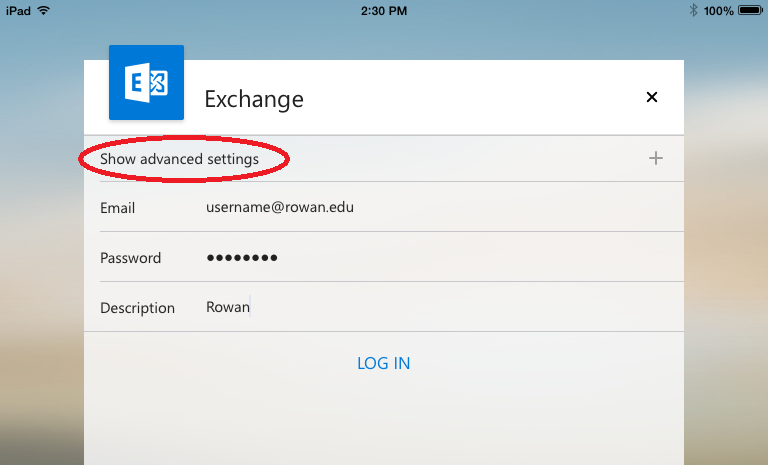This screenshot has height=465, width=768.
Task: Click the "Email" field label
Action: pos(118,208)
